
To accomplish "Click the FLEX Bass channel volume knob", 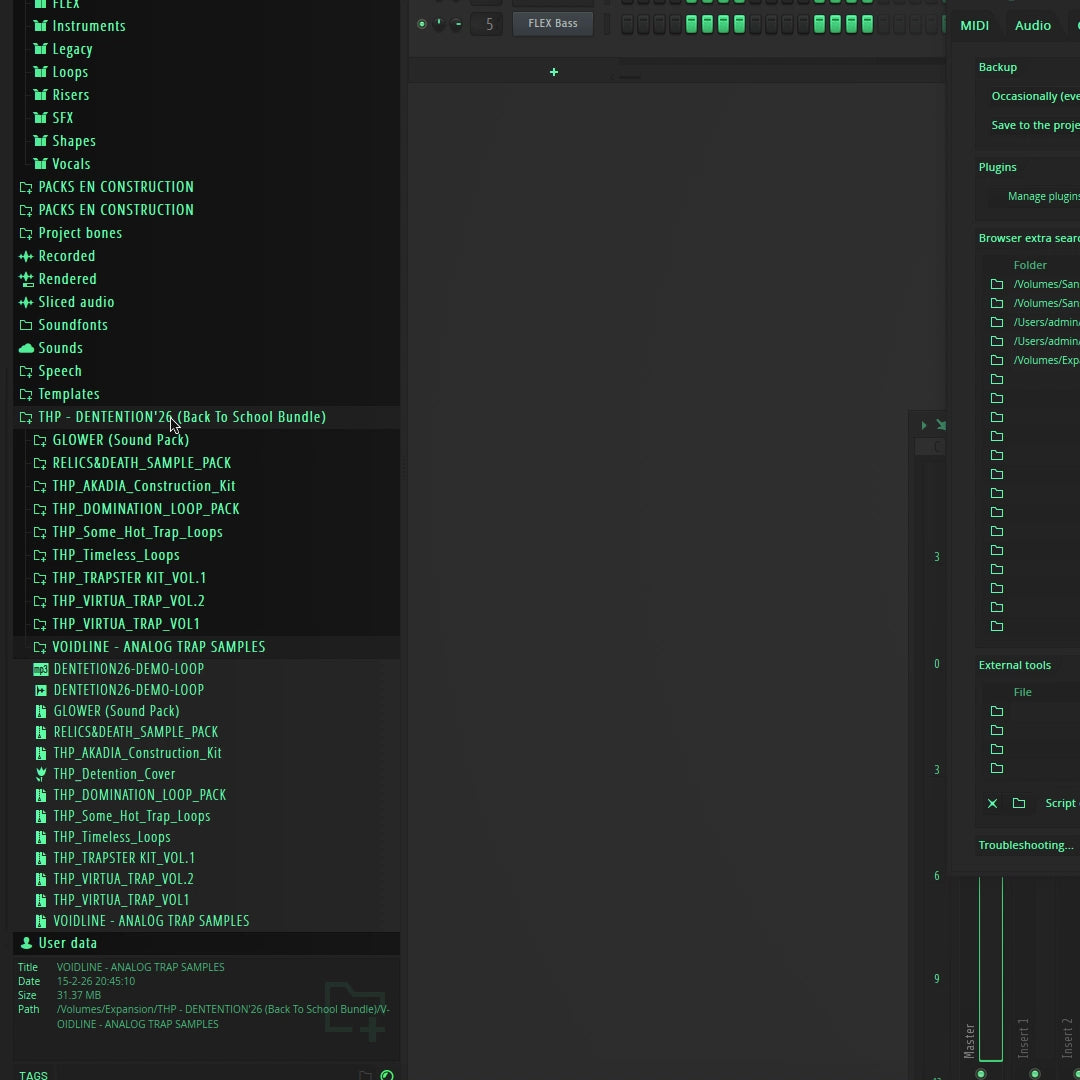I will click(x=457, y=24).
